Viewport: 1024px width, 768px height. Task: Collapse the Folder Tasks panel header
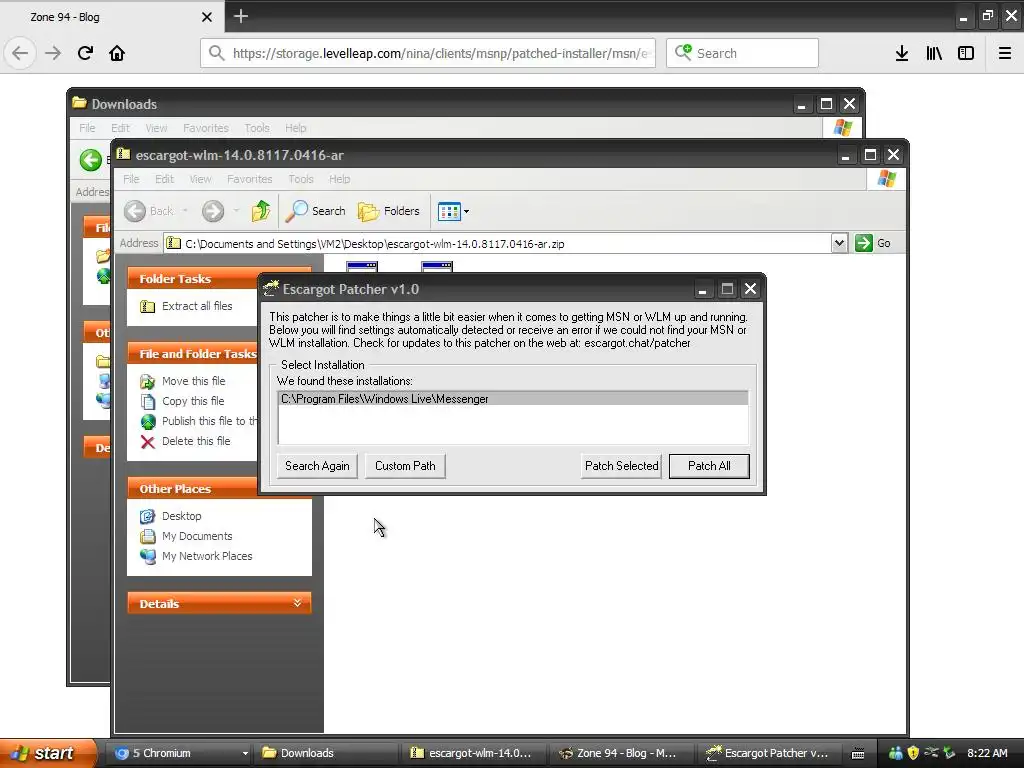[x=193, y=279]
